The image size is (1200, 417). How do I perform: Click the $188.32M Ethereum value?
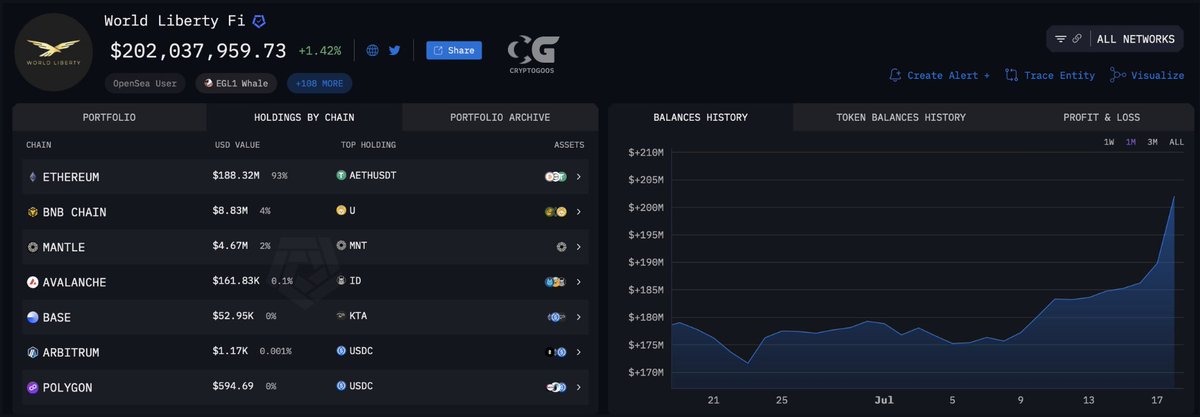point(236,176)
